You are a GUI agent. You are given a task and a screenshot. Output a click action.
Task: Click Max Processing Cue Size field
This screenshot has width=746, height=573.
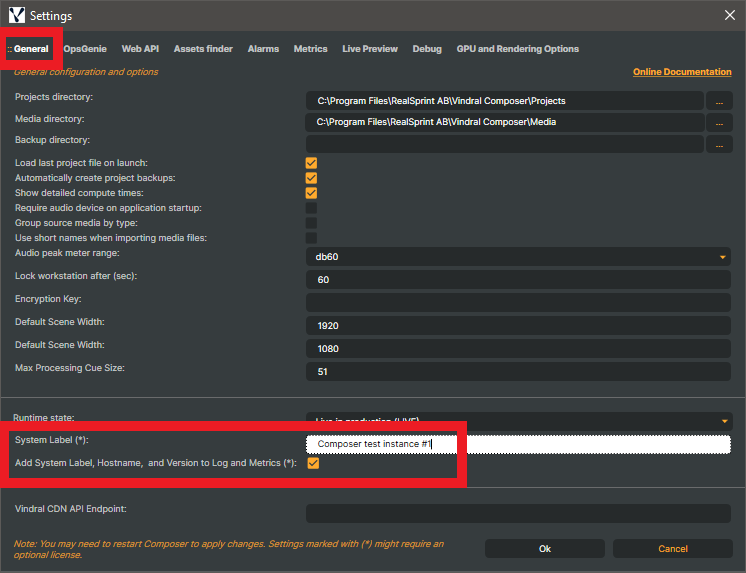[518, 371]
